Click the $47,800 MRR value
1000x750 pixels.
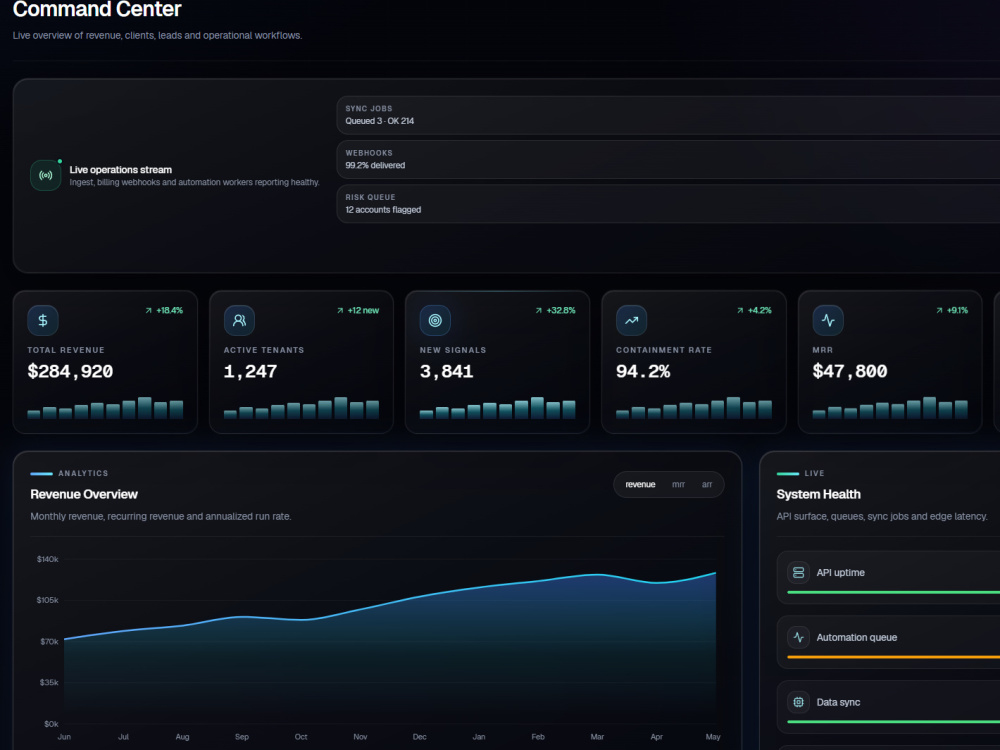coord(849,371)
